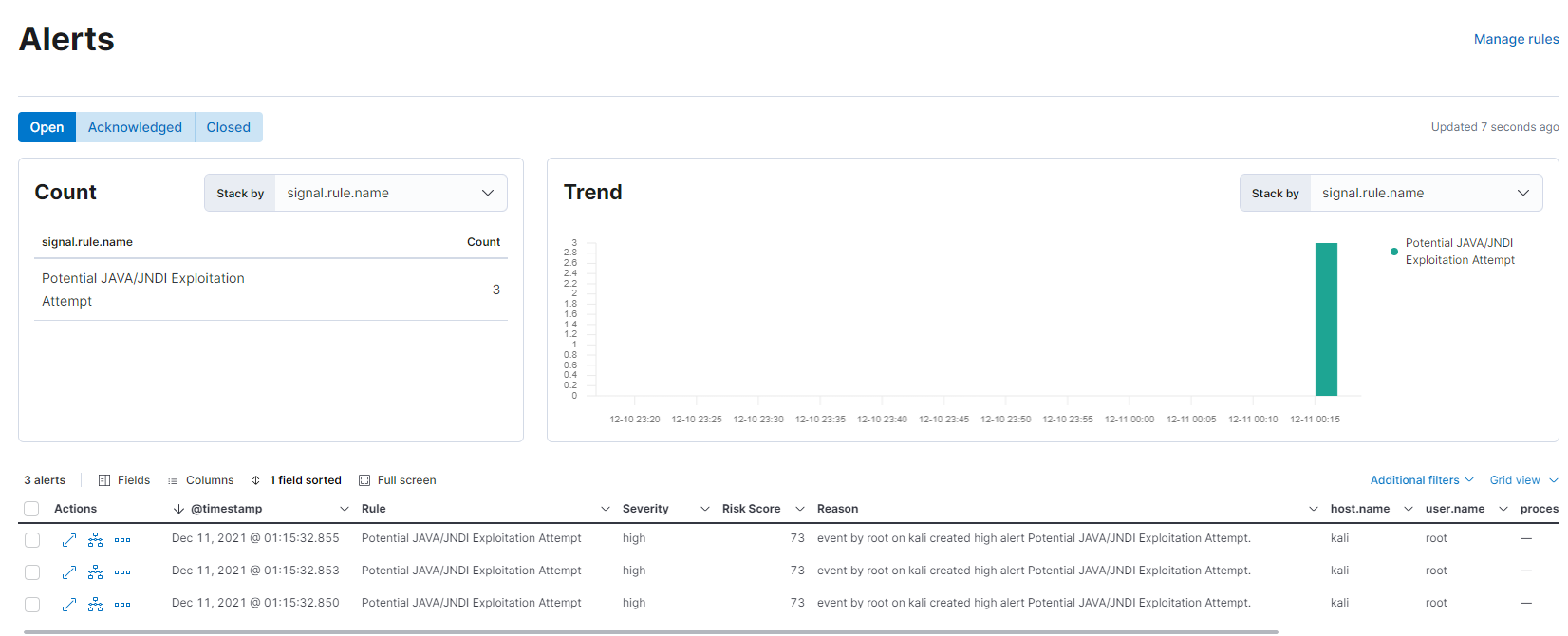Open the Manage rules link
The height and width of the screenshot is (636, 1568).
1516,39
